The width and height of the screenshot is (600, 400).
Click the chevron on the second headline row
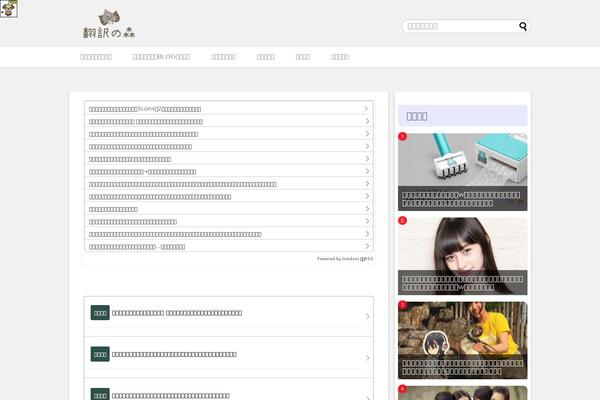pyautogui.click(x=367, y=121)
